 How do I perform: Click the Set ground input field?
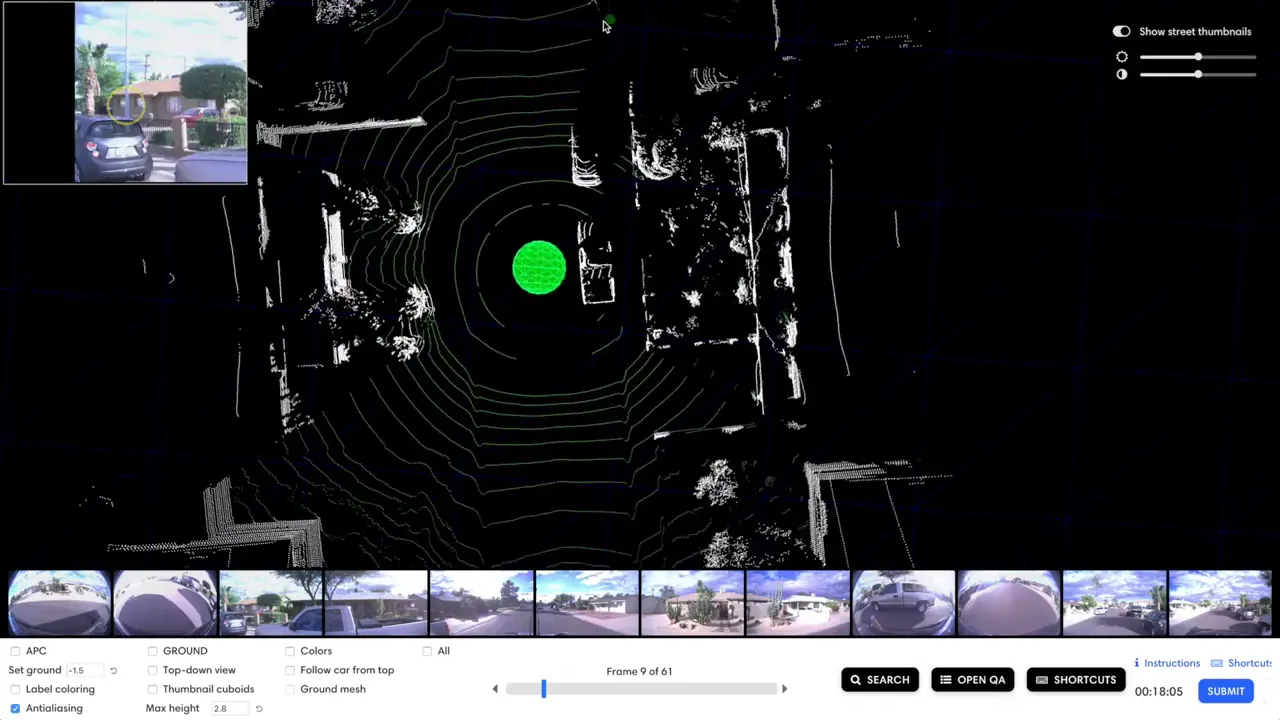85,671
